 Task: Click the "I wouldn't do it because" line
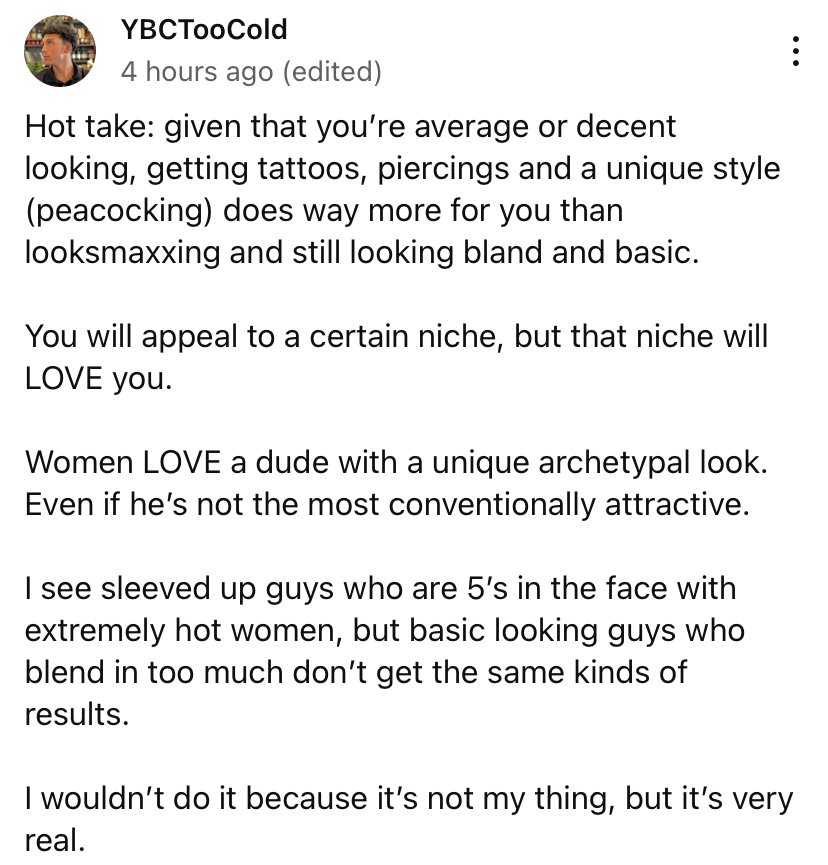(x=409, y=799)
